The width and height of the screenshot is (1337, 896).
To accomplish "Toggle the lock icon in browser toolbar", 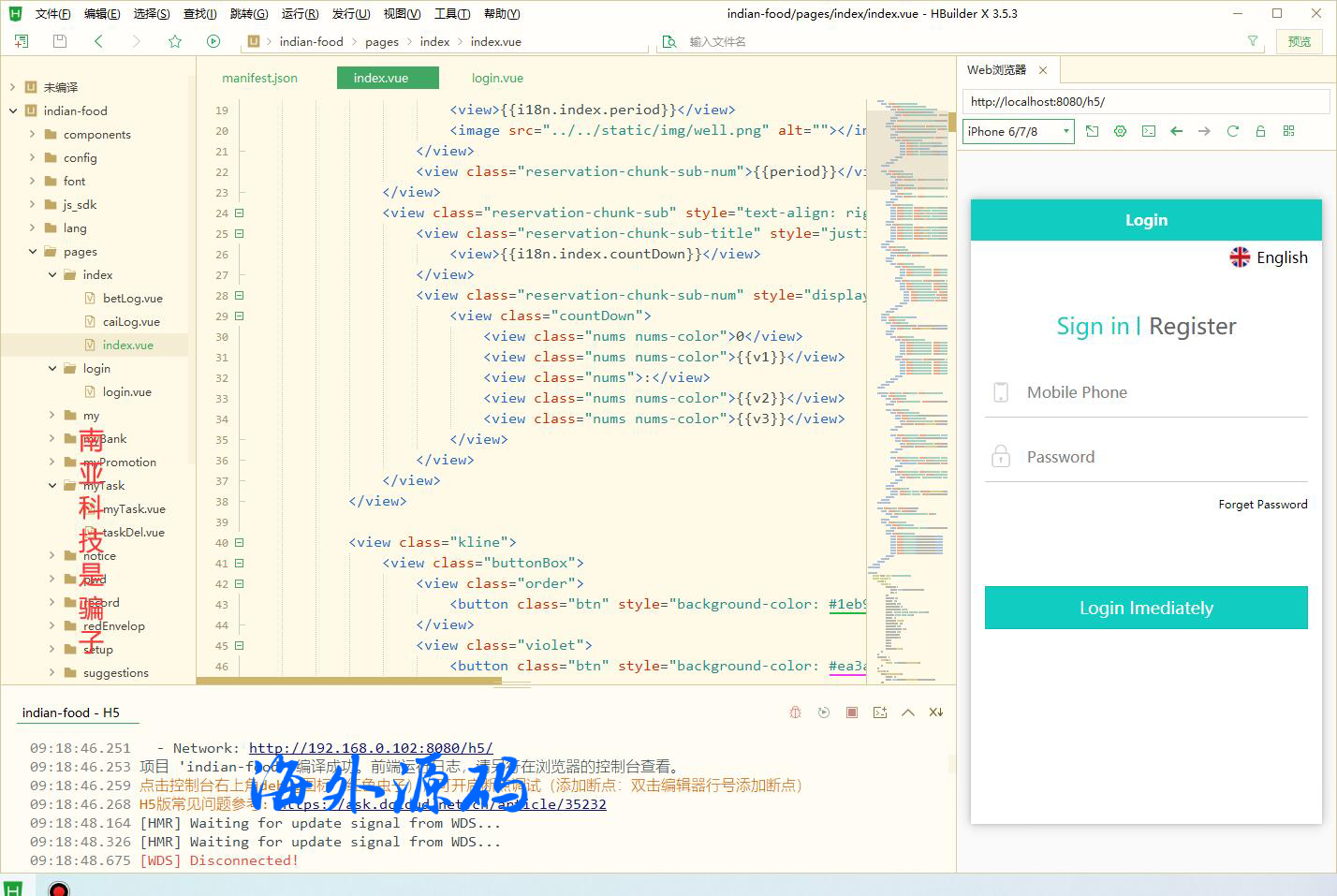I will click(x=1260, y=132).
